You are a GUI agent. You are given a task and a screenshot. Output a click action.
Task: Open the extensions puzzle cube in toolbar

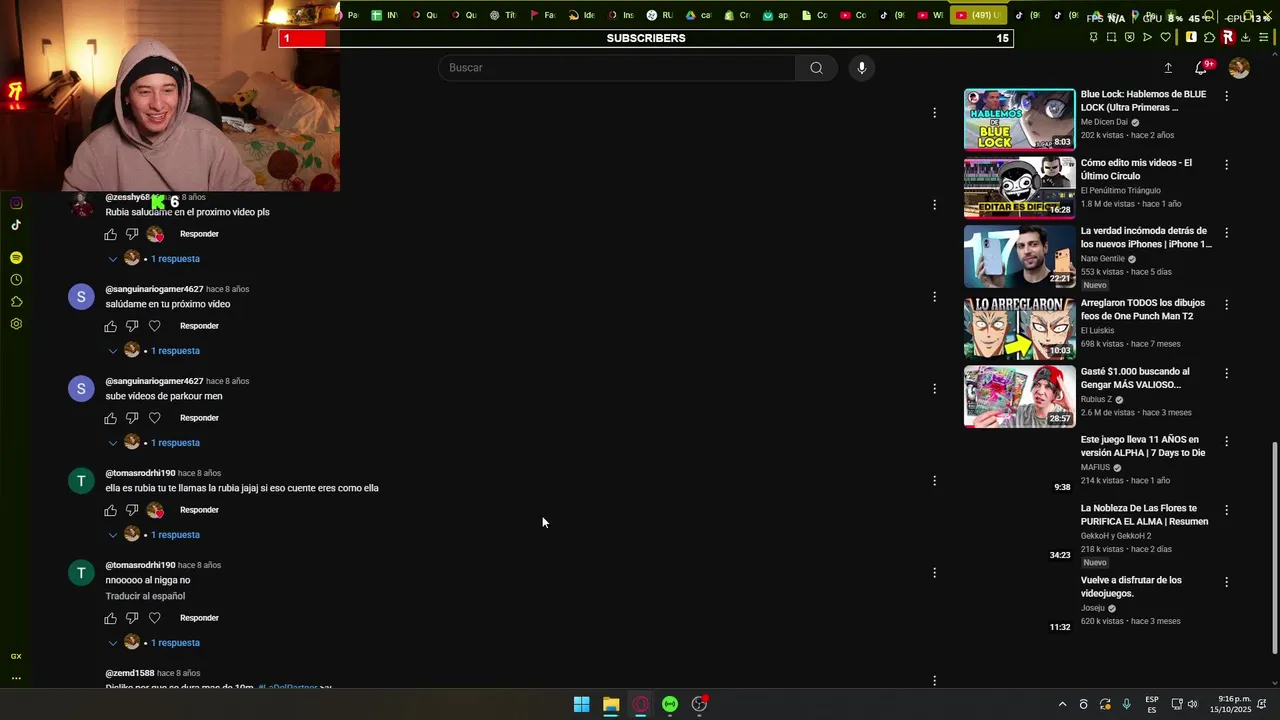(x=1210, y=37)
